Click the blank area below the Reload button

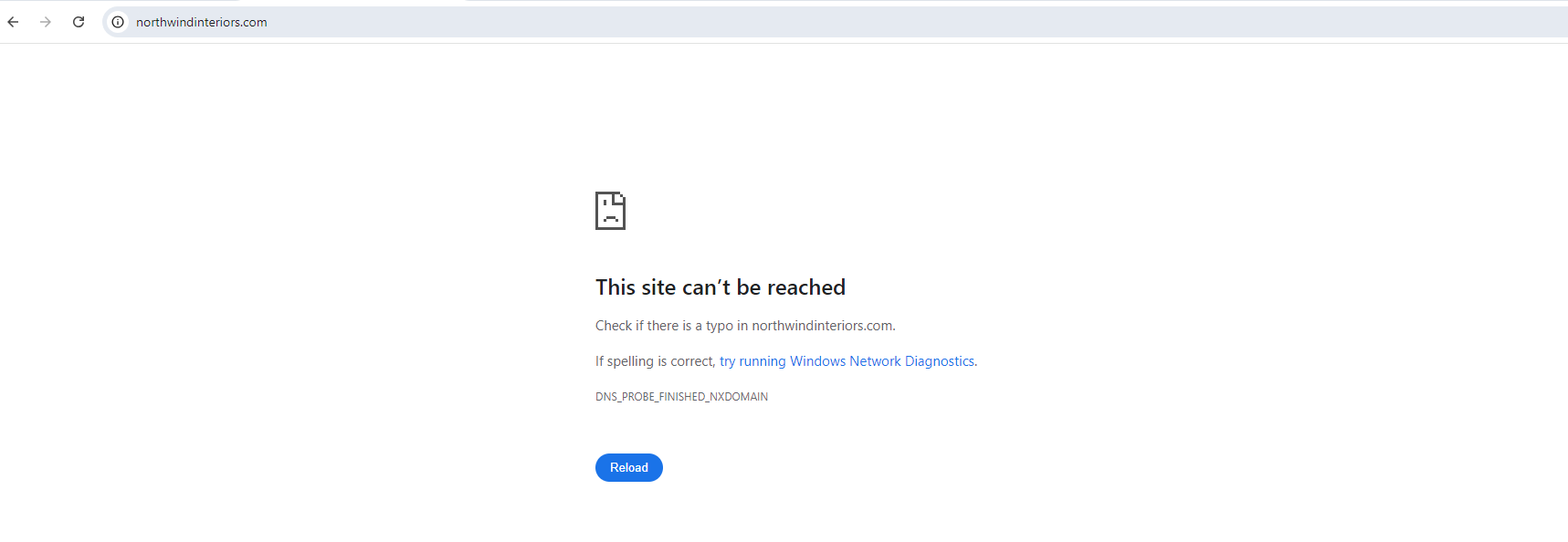[x=629, y=516]
